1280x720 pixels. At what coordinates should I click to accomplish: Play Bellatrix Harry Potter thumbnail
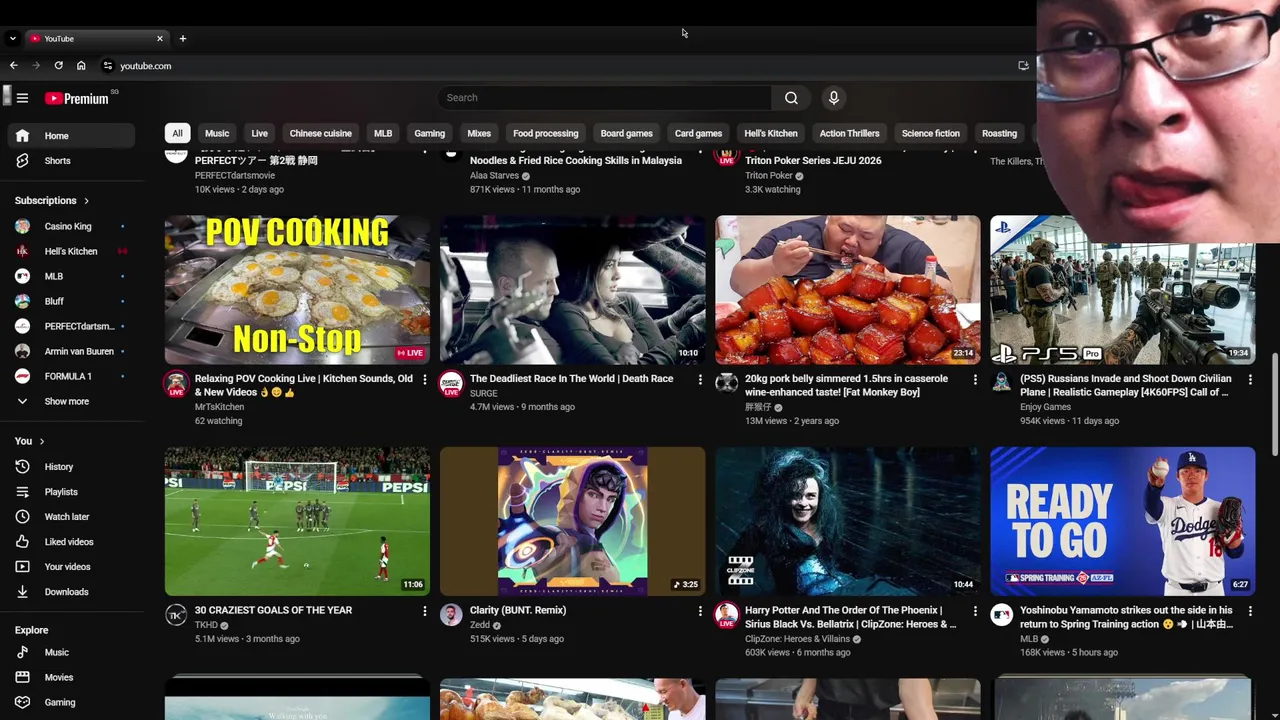pyautogui.click(x=848, y=521)
